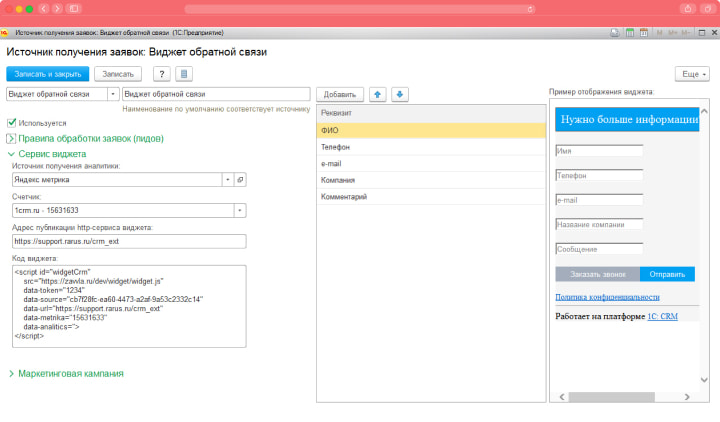The height and width of the screenshot is (422, 720).
Task: Open the Еще menu
Action: tap(692, 74)
